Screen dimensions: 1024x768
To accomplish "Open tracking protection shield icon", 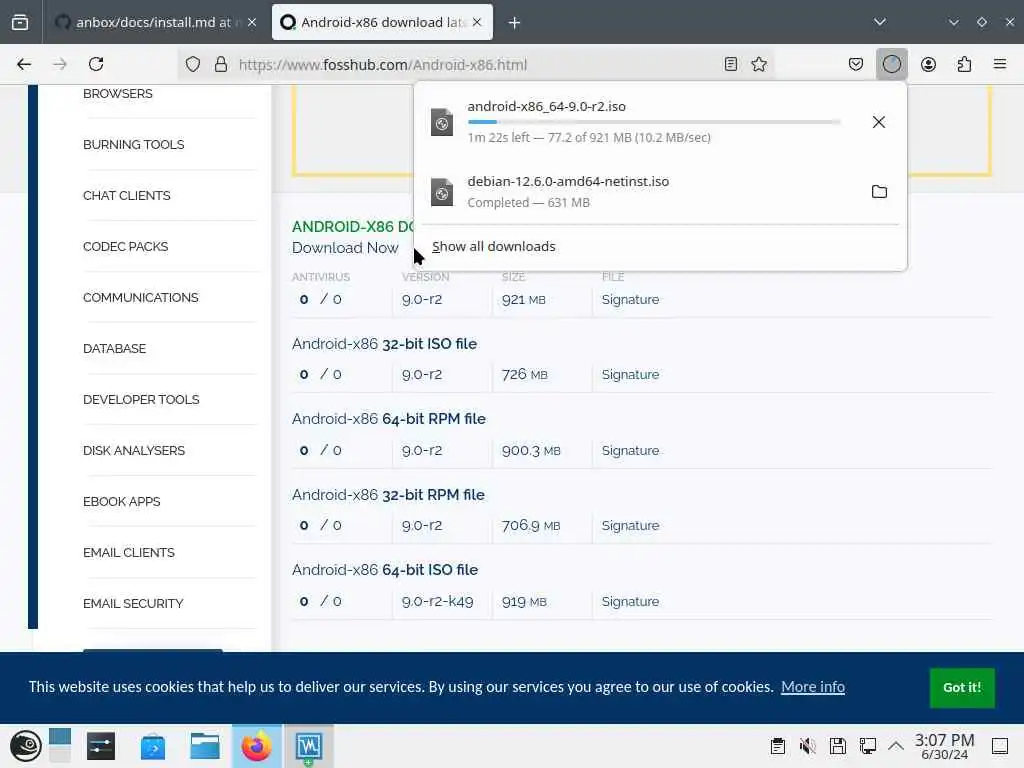I will pyautogui.click(x=193, y=64).
